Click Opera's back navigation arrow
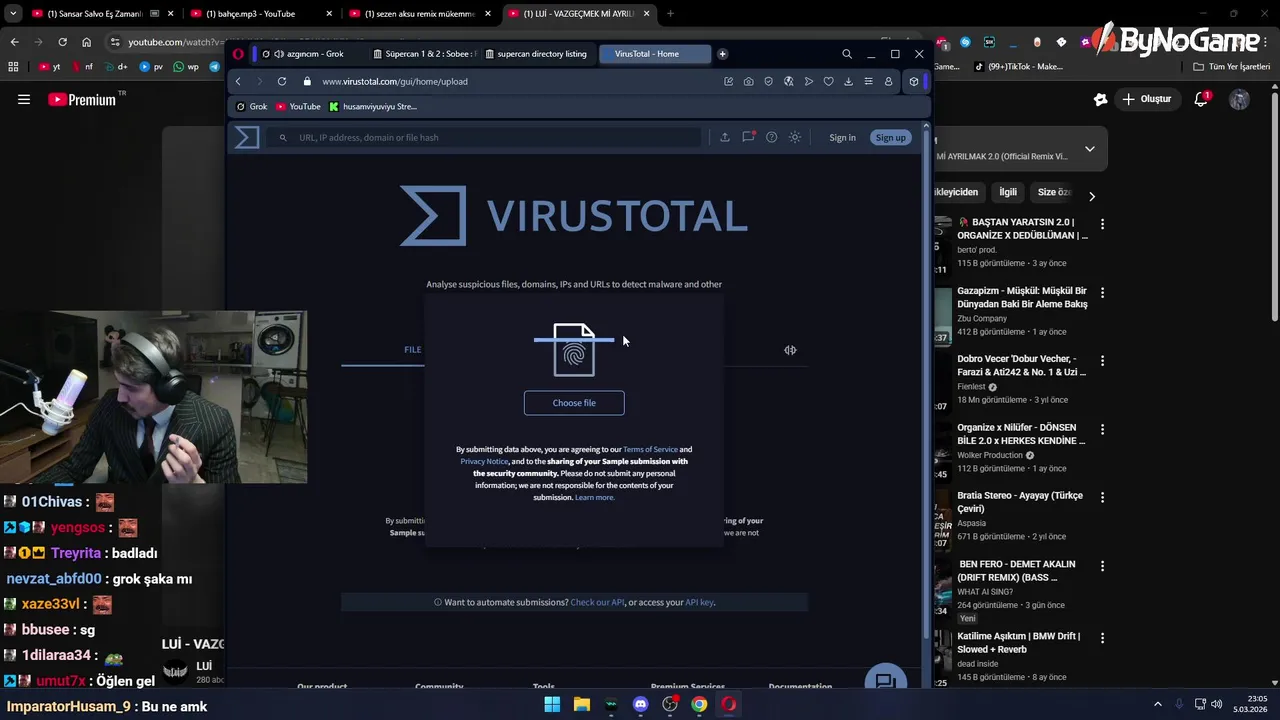 238,81
